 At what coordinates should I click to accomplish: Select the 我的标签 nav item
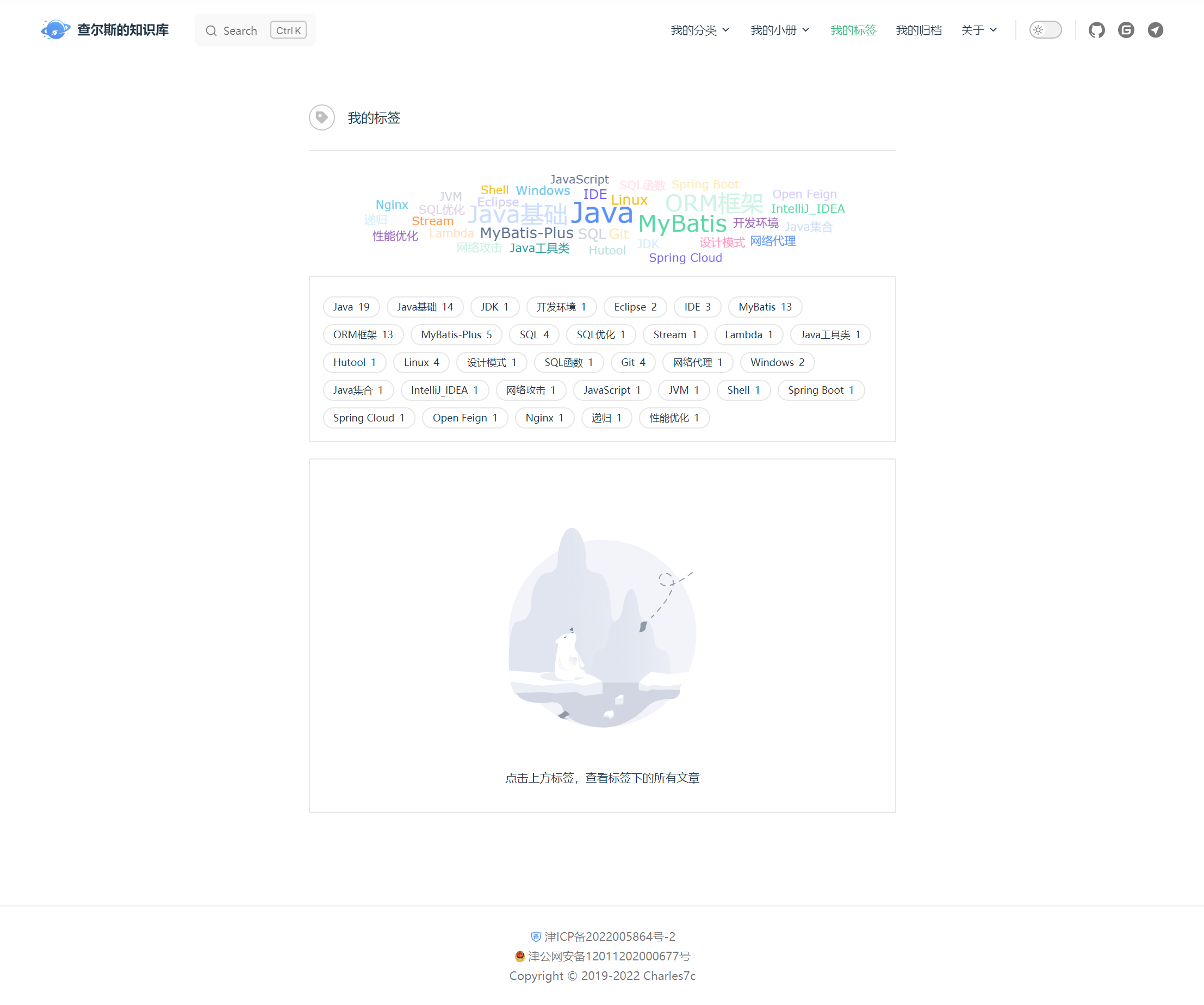coord(853,30)
